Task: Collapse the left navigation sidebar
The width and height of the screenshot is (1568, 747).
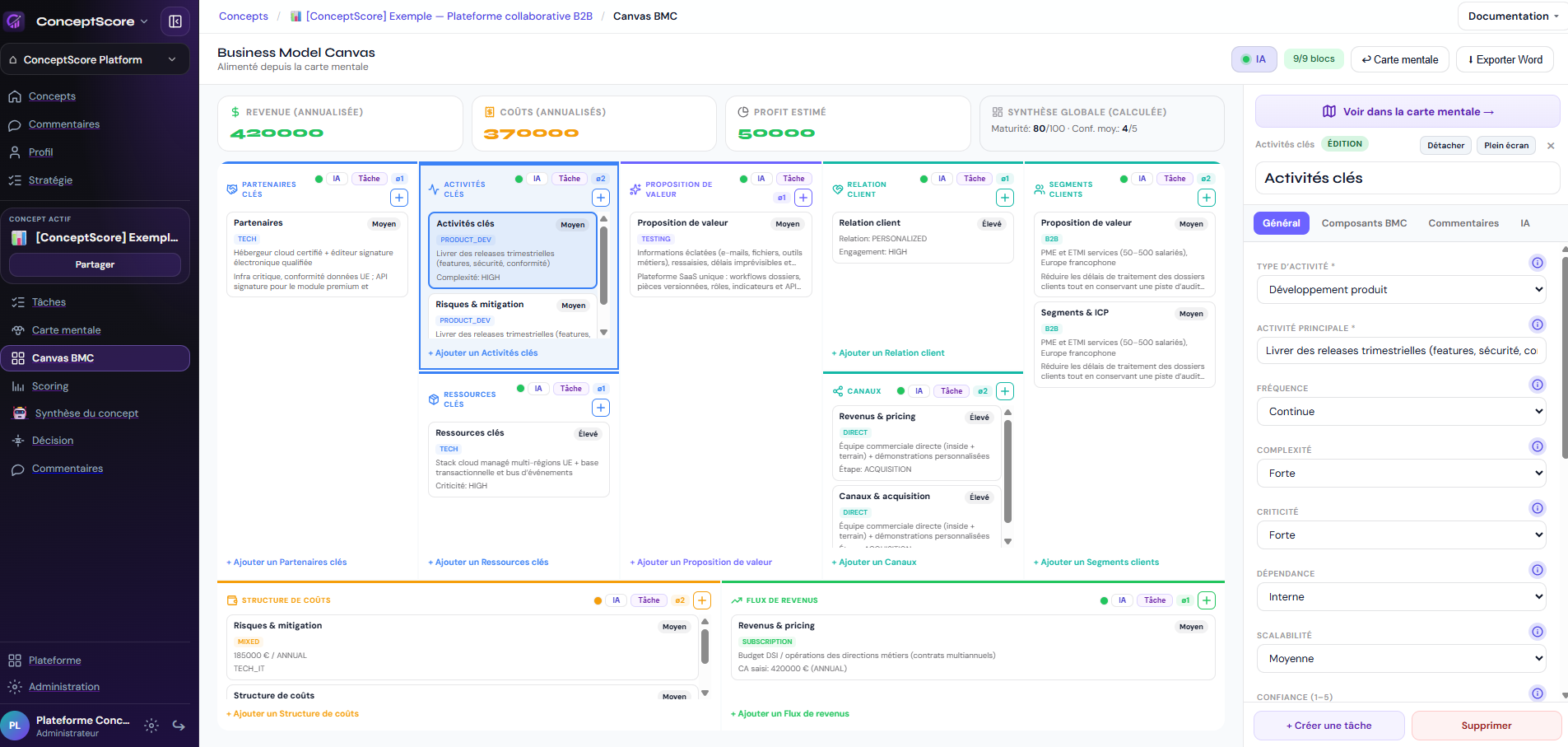Action: [175, 21]
